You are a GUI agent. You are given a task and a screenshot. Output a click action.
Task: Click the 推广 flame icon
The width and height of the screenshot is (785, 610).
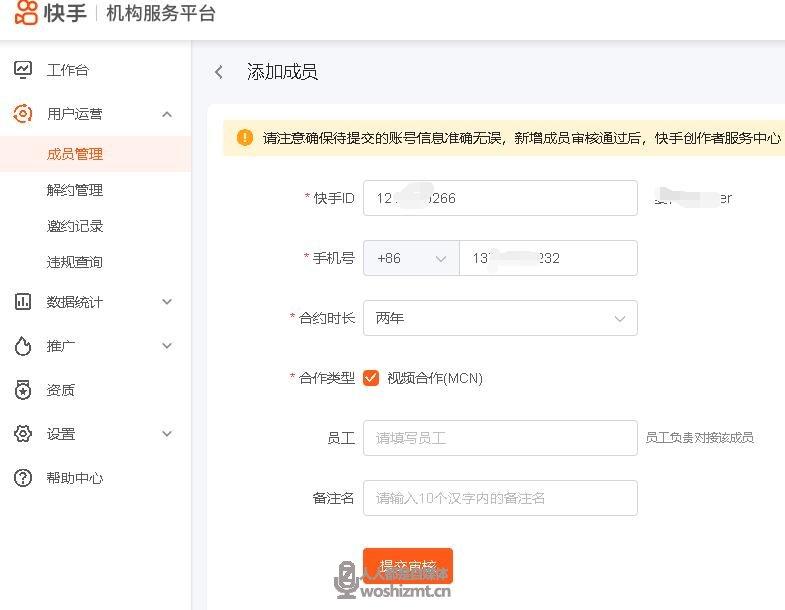(x=23, y=346)
